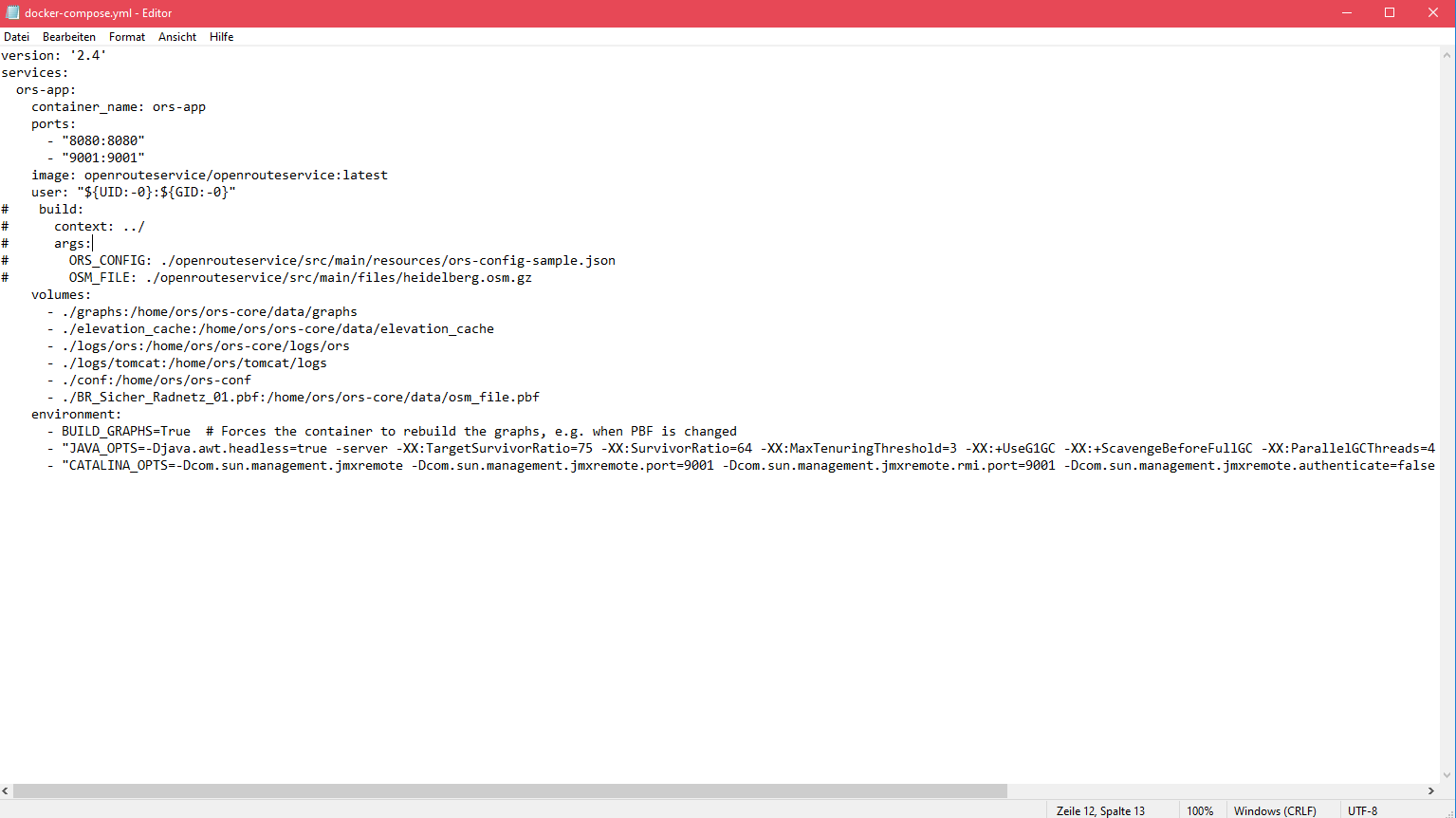Viewport: 1456px width, 818px height.
Task: Click the Zeile 12, Spalte 13 position indicator
Action: coord(1100,810)
